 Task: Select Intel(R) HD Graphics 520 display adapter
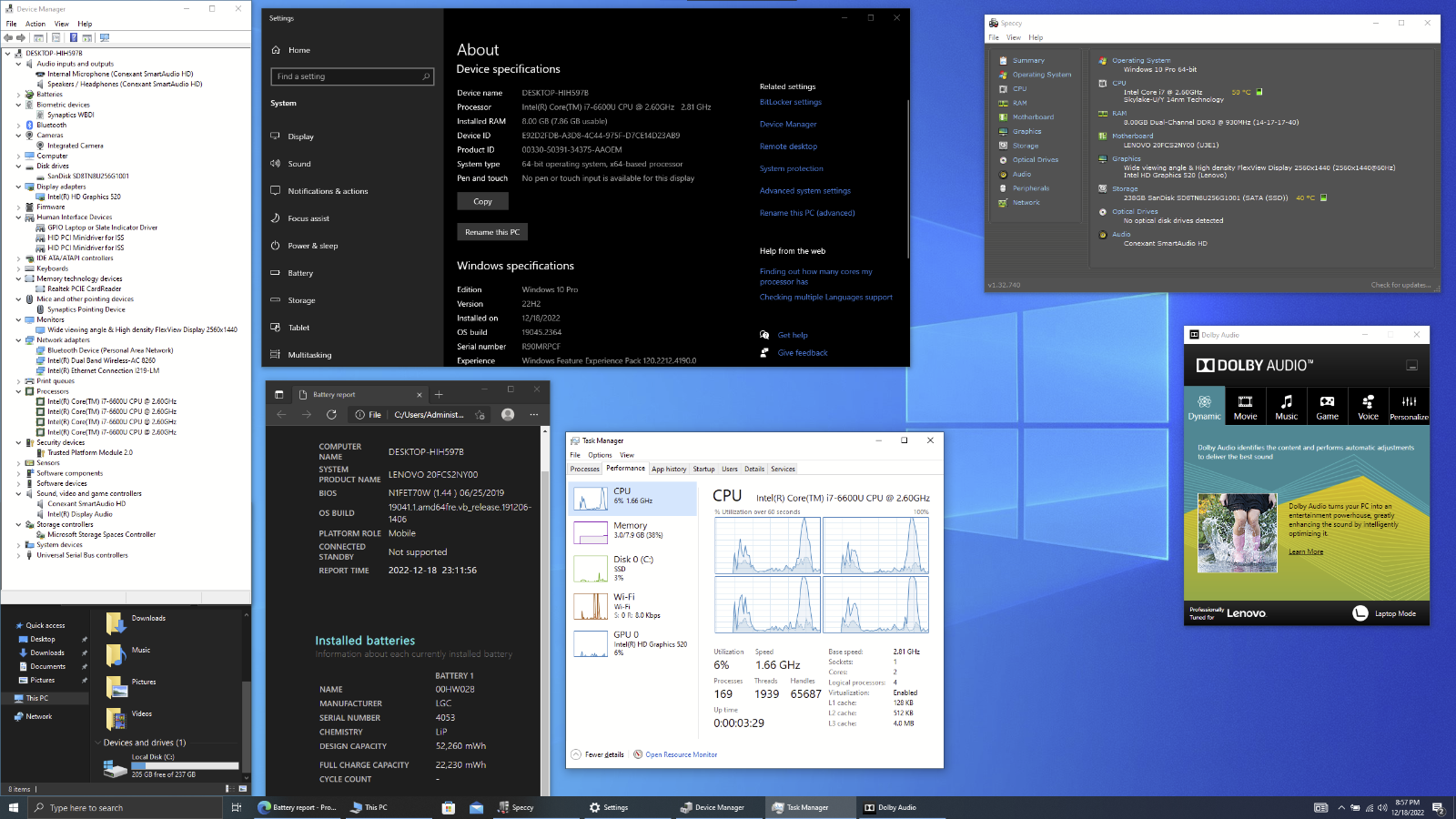point(83,197)
